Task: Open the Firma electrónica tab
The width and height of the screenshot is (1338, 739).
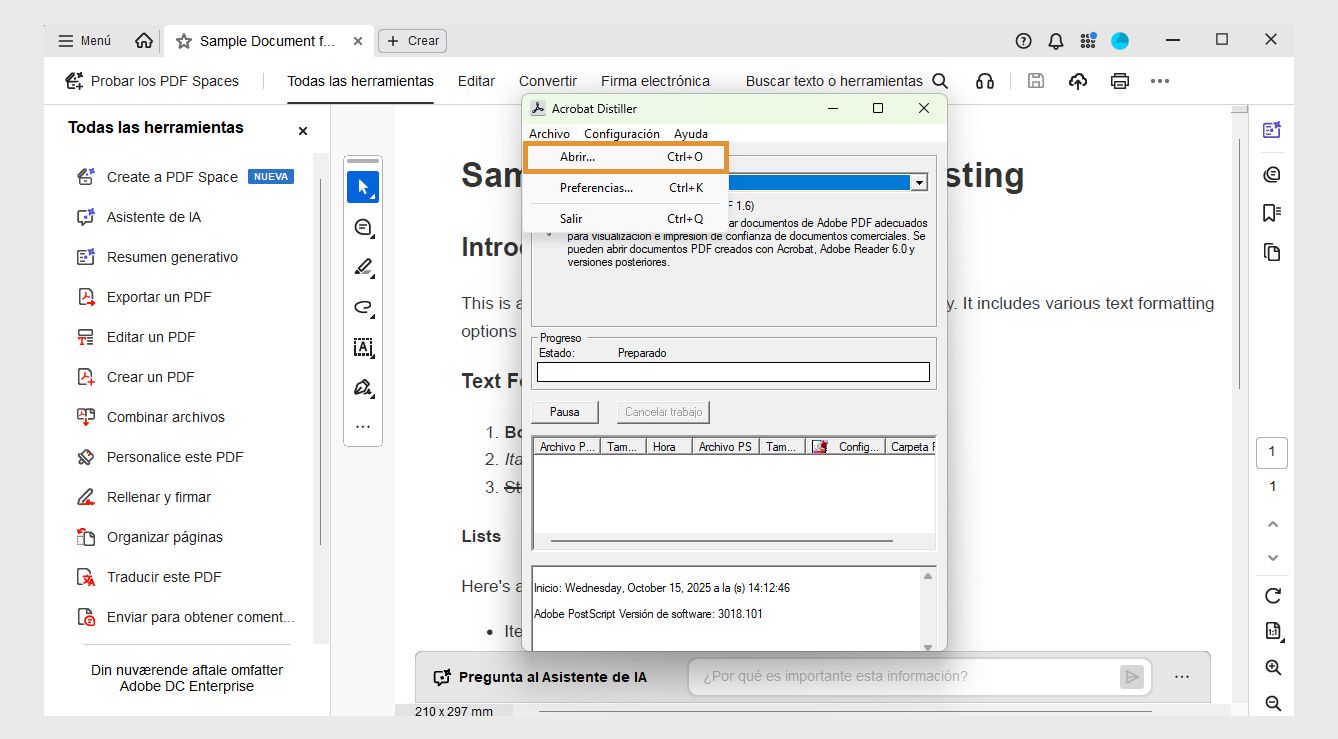Action: tap(655, 81)
